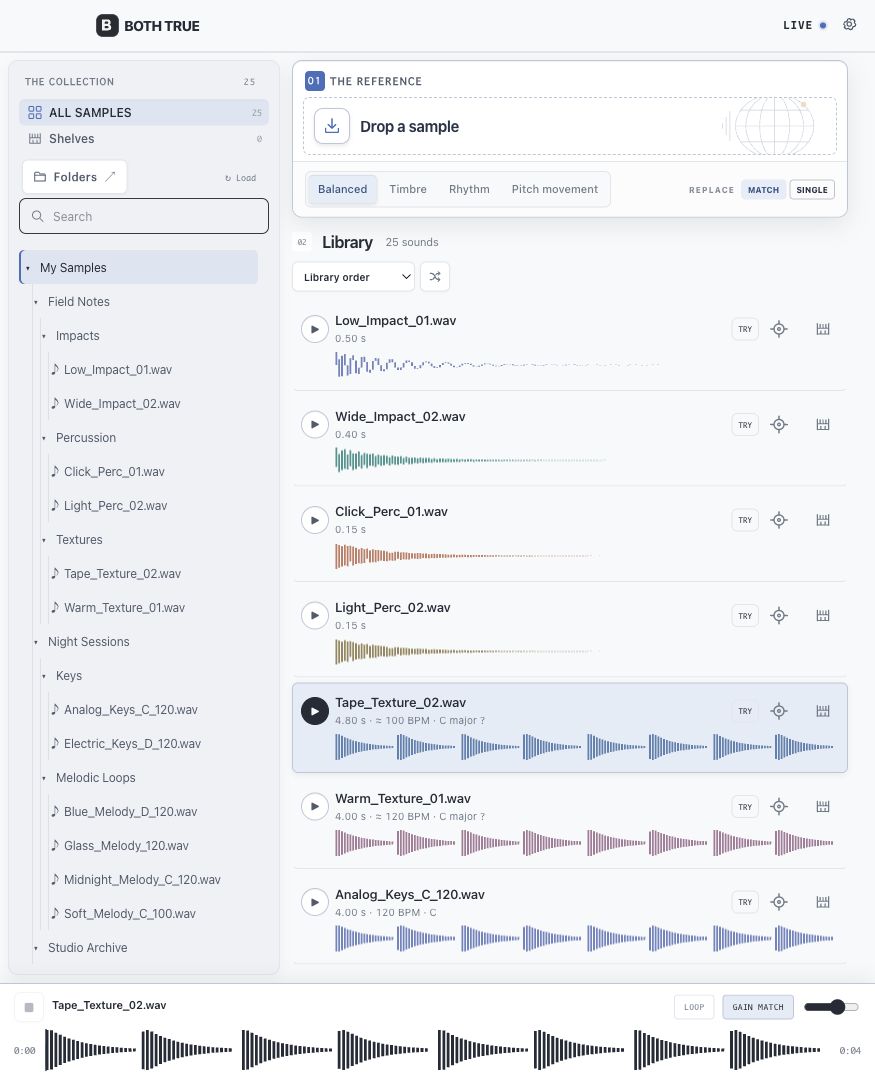Click target icon for Click_Perc_01.wav
The image size is (875, 1080).
pos(779,520)
